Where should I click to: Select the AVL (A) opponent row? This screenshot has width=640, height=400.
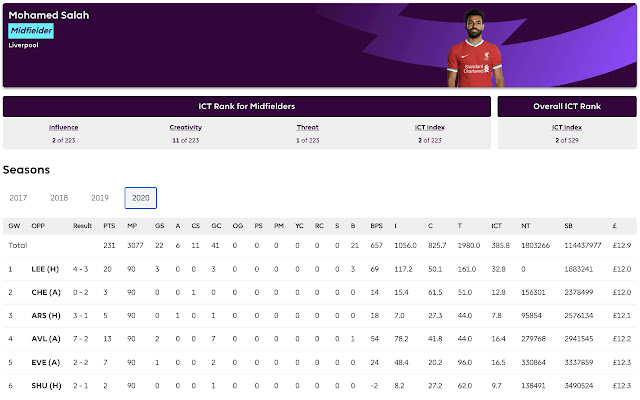pyautogui.click(x=45, y=340)
